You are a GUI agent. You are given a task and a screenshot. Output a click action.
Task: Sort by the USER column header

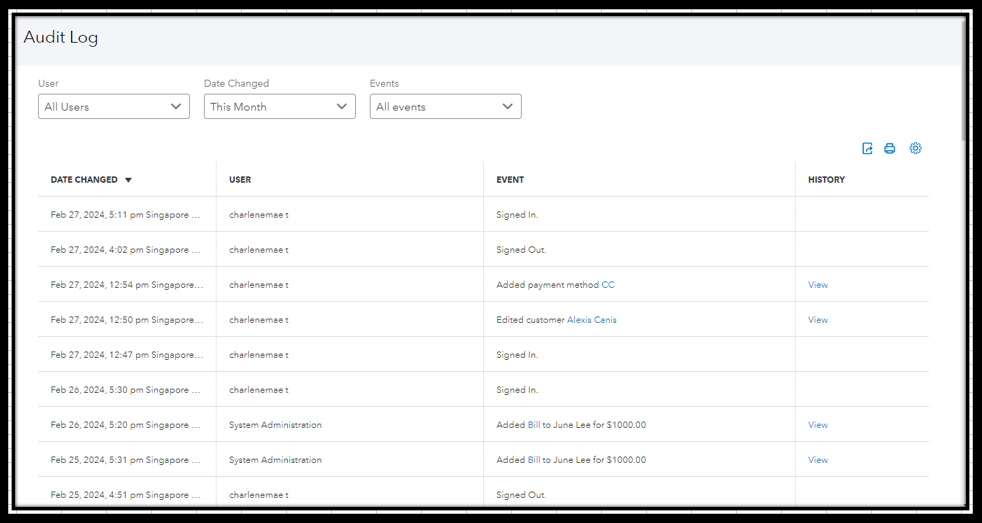tap(240, 180)
